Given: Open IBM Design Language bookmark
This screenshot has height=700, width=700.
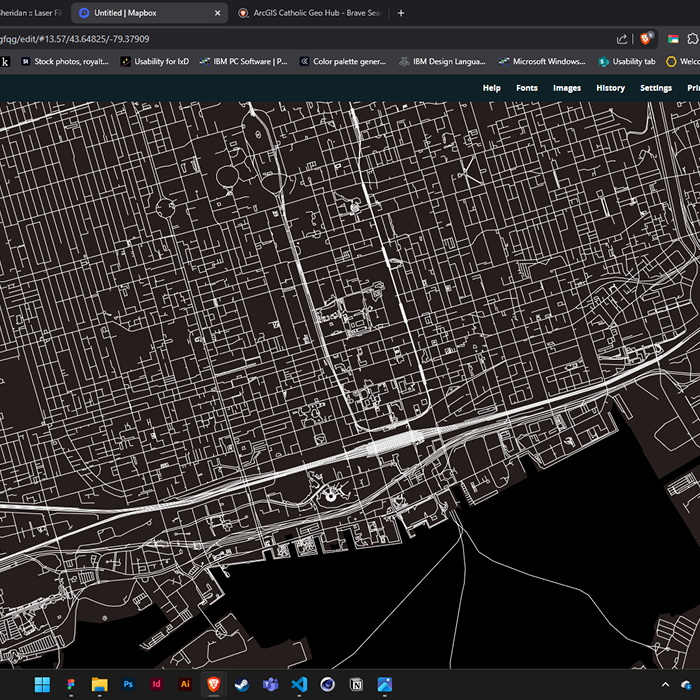Looking at the screenshot, I should pos(442,61).
